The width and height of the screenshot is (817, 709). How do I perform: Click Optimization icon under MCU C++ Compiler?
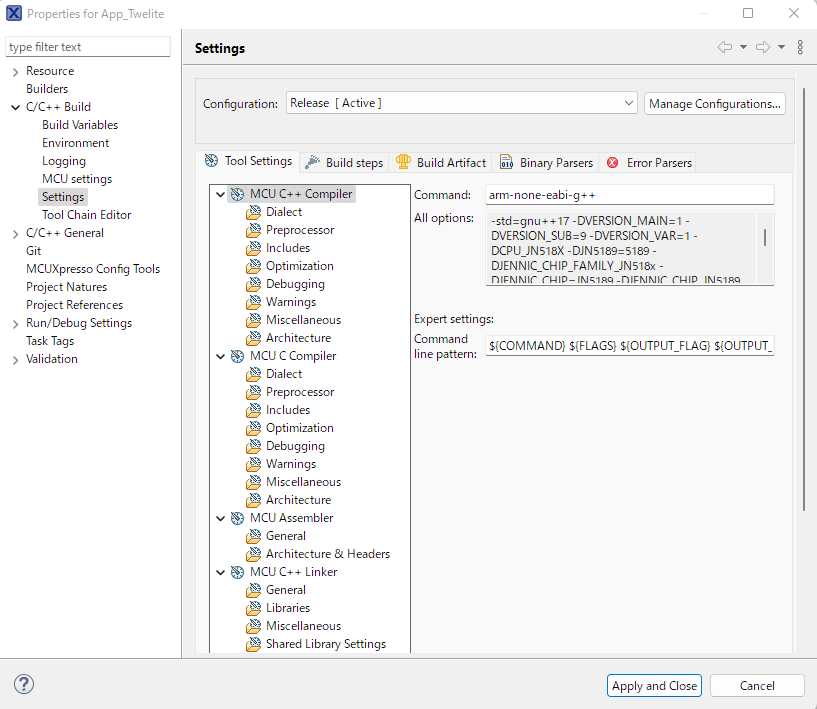pyautogui.click(x=254, y=266)
